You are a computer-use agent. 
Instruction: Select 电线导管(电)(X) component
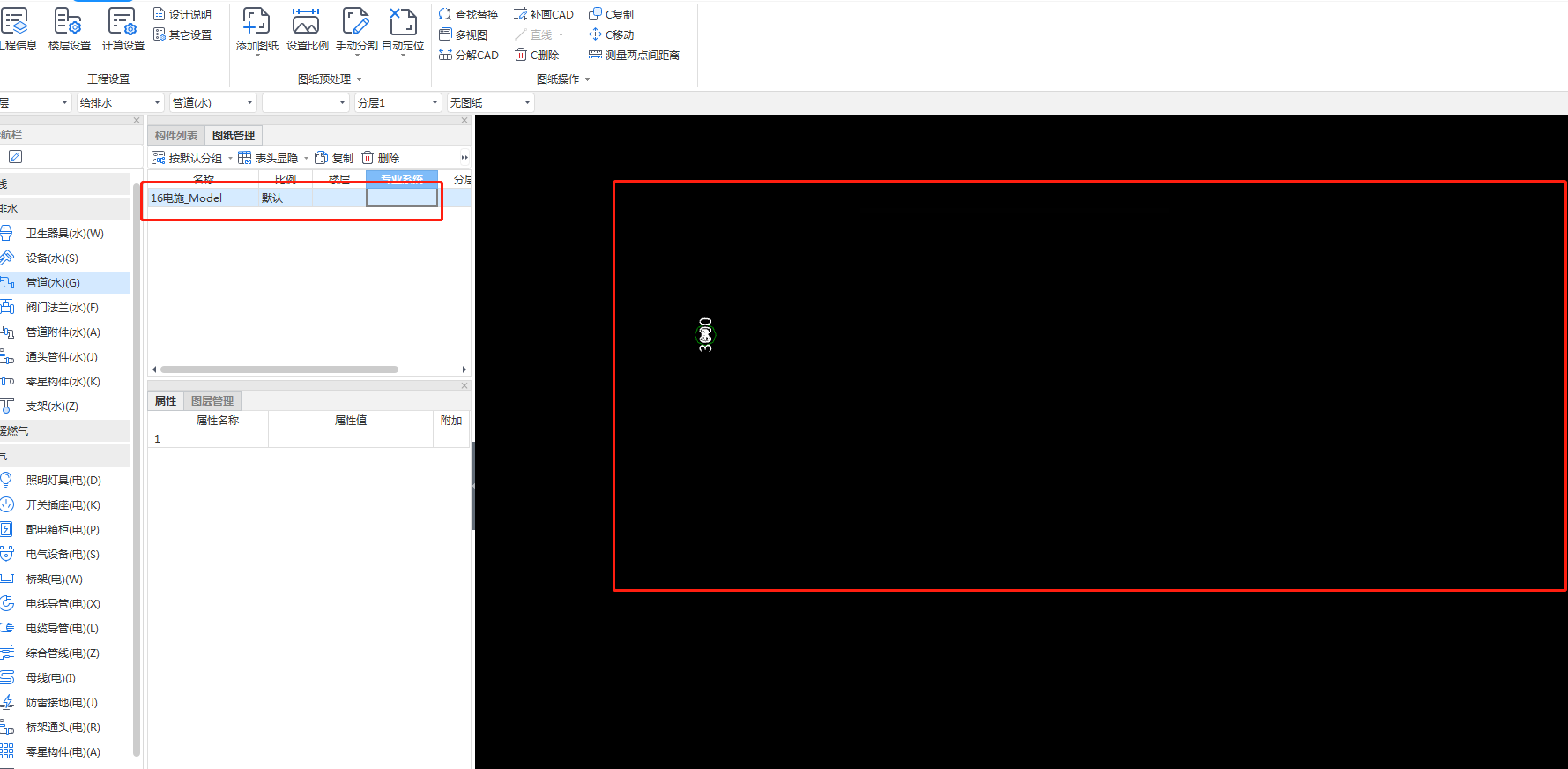pos(65,604)
